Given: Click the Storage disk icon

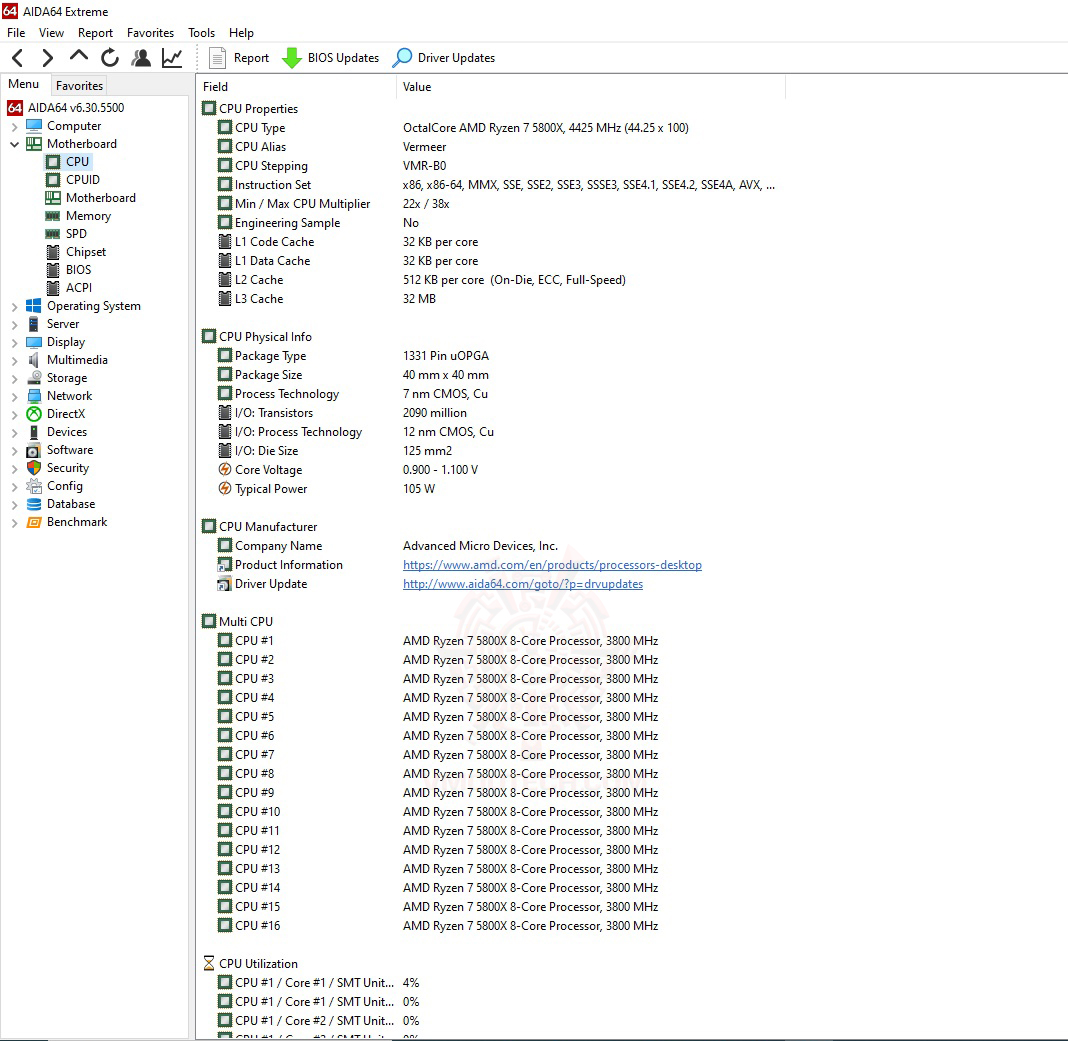Looking at the screenshot, I should (33, 378).
